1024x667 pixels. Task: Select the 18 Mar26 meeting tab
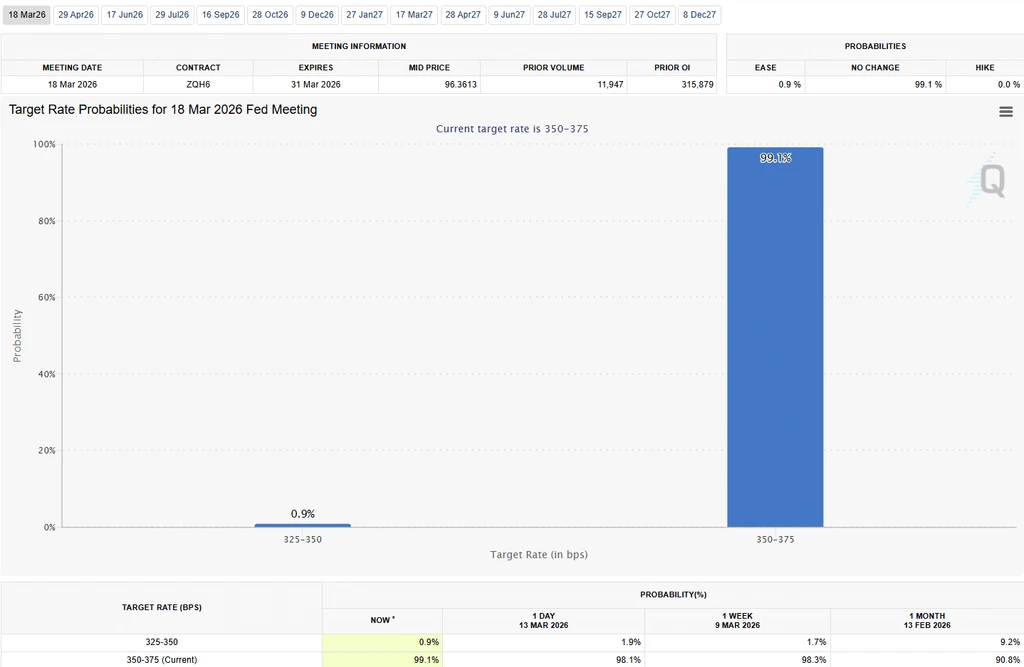tap(27, 14)
